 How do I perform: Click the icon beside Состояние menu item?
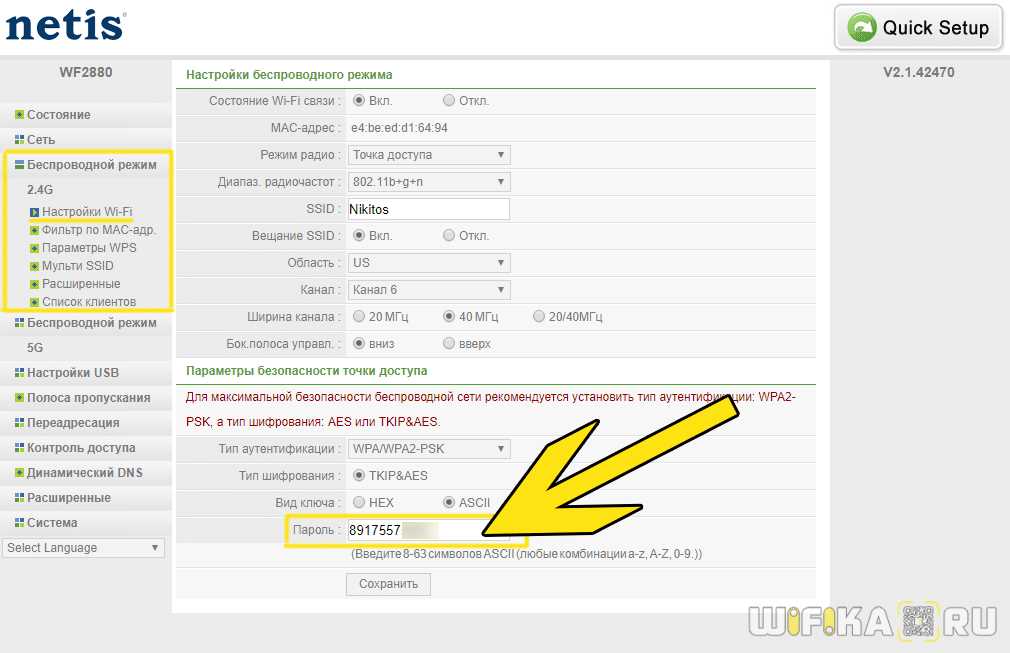[x=19, y=115]
